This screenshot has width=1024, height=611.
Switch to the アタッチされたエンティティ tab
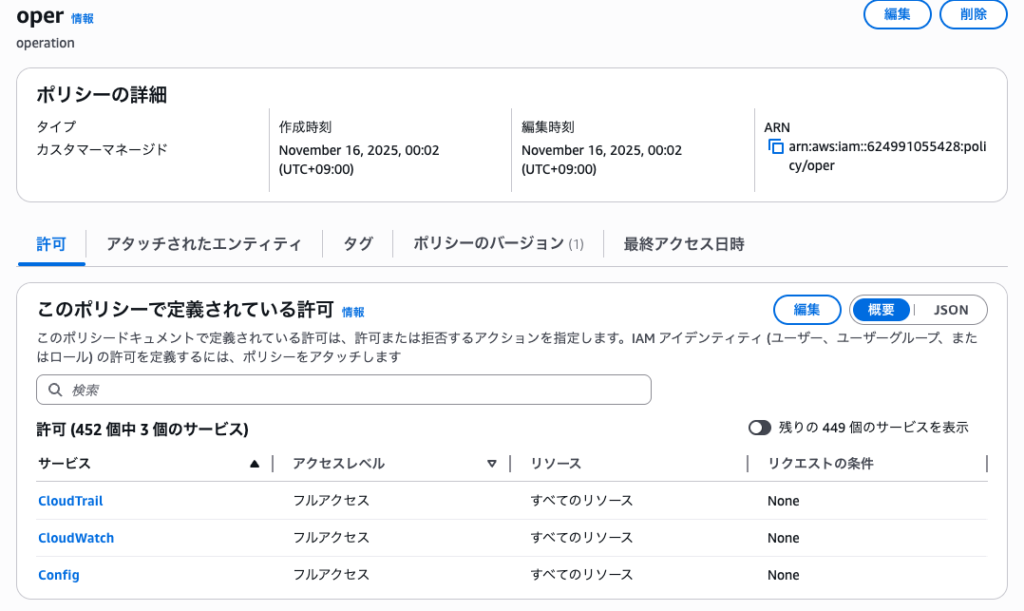(x=204, y=244)
